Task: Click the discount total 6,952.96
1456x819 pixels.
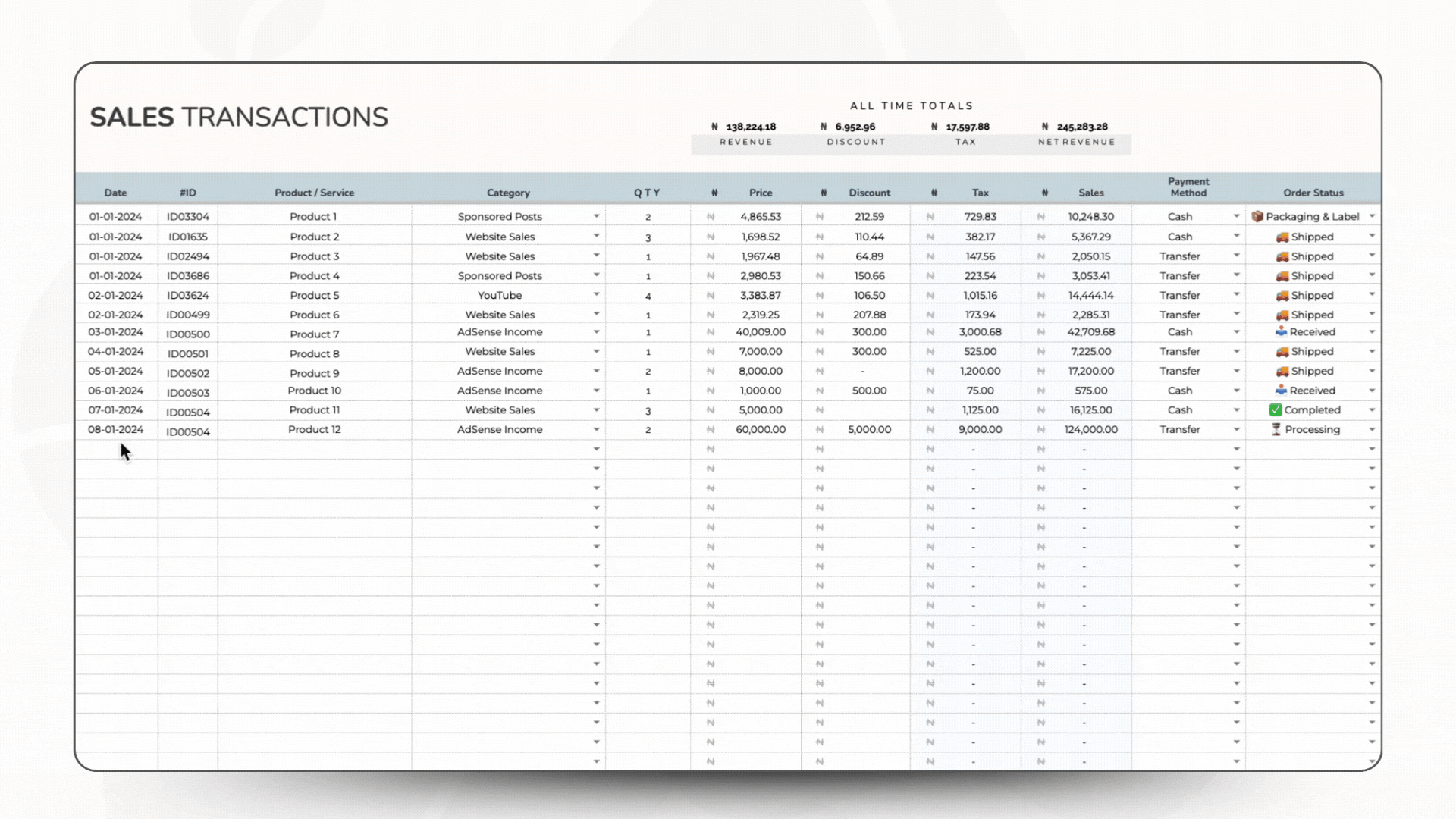Action: pos(855,127)
